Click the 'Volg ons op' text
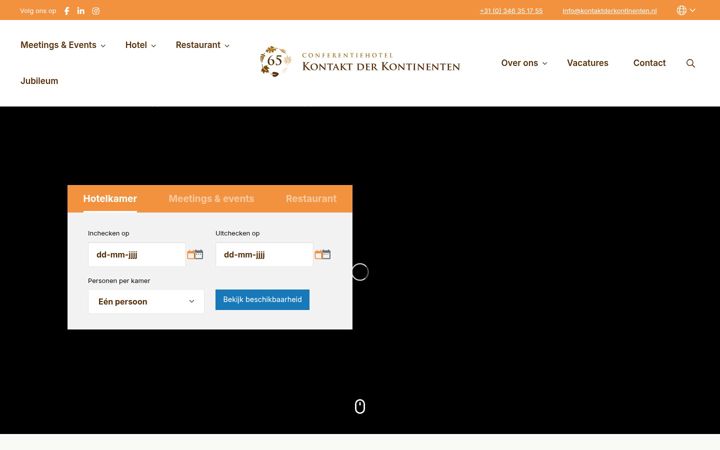The height and width of the screenshot is (450, 720). (x=38, y=11)
